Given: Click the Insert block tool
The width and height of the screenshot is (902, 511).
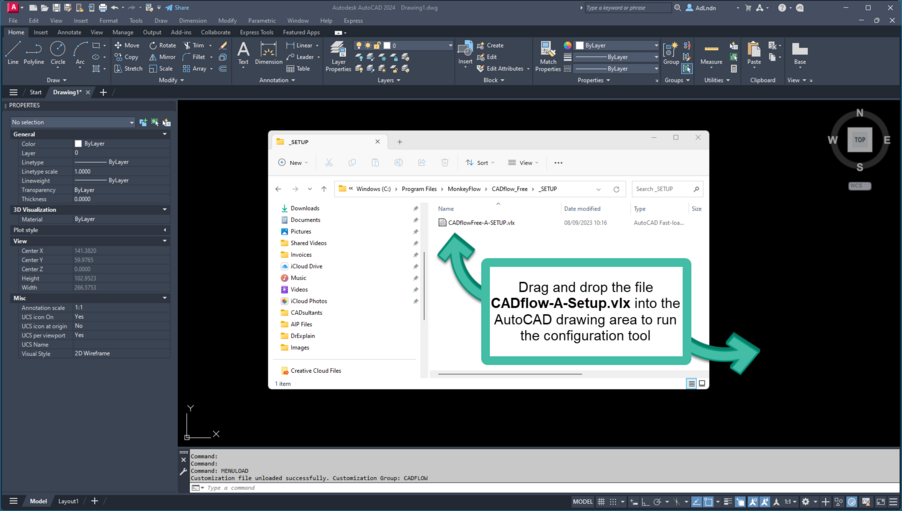Looking at the screenshot, I should [465, 53].
